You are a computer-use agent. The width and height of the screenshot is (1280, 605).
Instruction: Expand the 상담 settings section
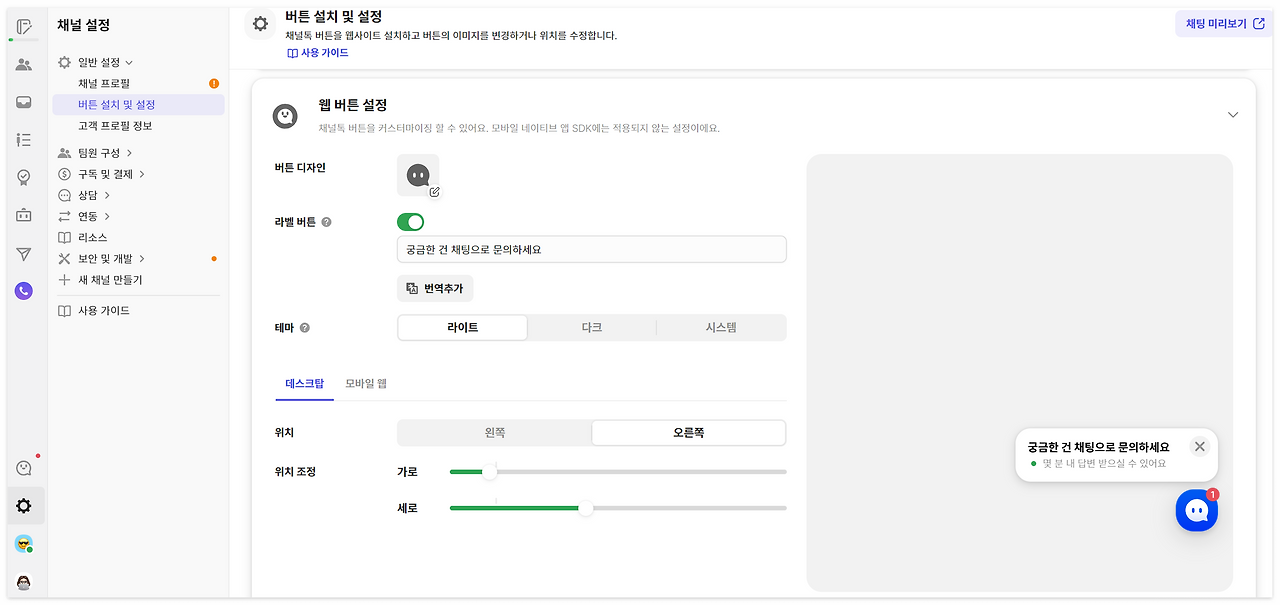point(90,194)
